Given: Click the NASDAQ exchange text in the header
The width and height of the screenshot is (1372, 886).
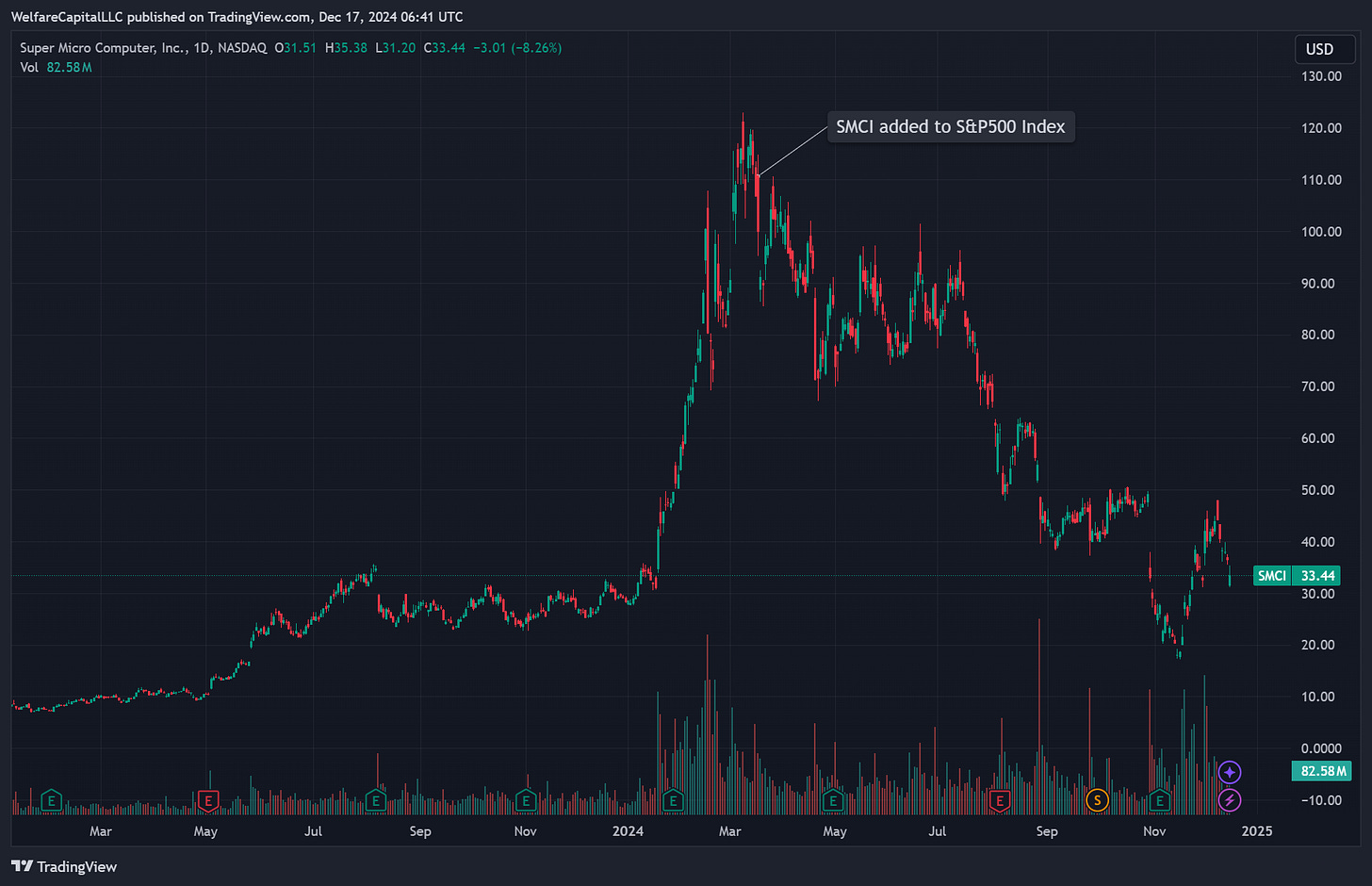Looking at the screenshot, I should click(x=242, y=48).
